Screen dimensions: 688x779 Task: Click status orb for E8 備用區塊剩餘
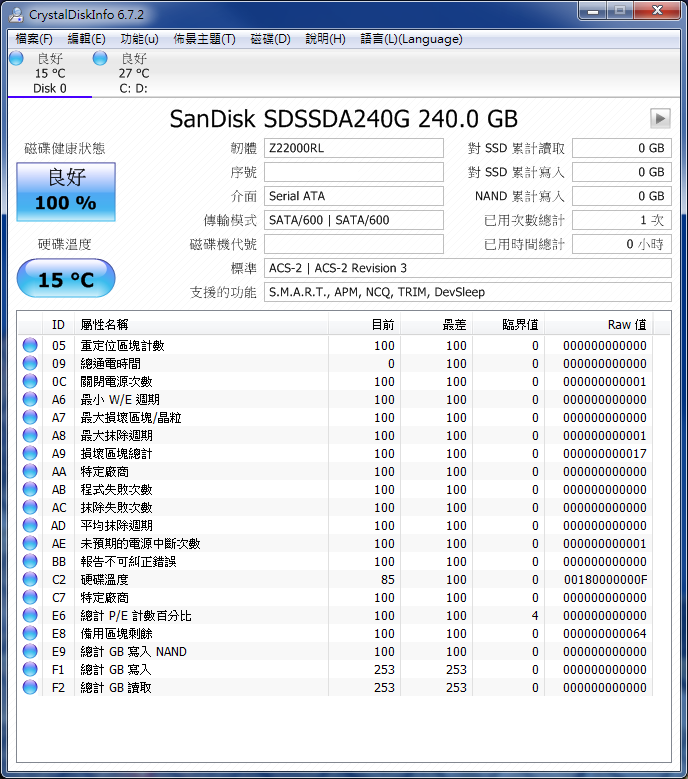pos(30,633)
